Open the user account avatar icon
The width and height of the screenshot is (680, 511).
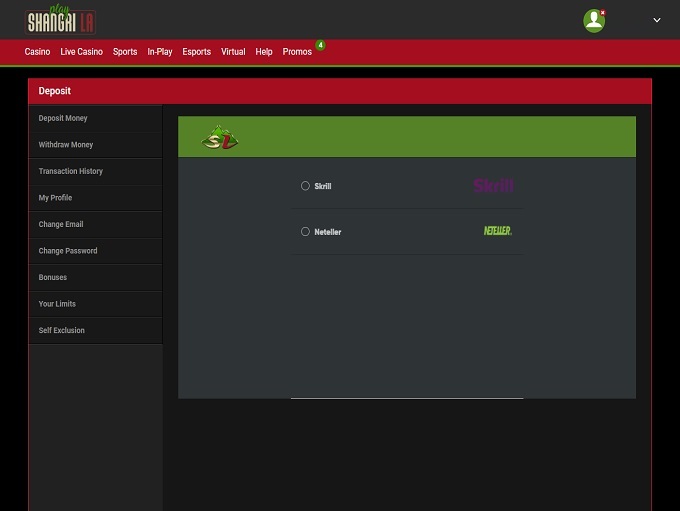click(x=594, y=20)
